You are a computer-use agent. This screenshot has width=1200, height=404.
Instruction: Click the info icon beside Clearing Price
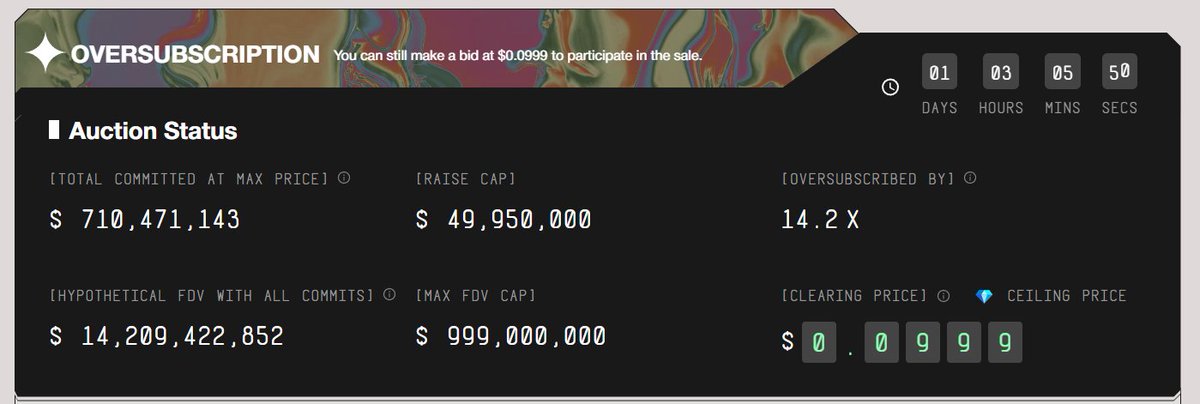point(943,296)
